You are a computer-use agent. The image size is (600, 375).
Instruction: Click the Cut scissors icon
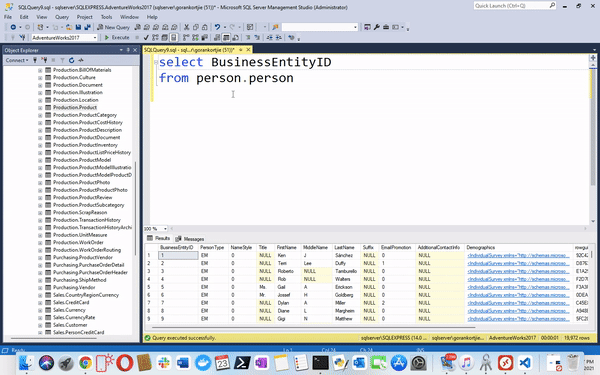[x=186, y=27]
